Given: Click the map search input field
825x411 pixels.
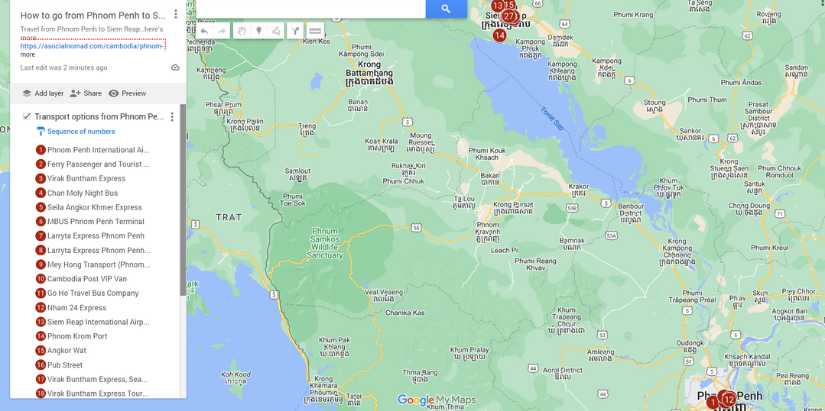Looking at the screenshot, I should click(x=310, y=9).
